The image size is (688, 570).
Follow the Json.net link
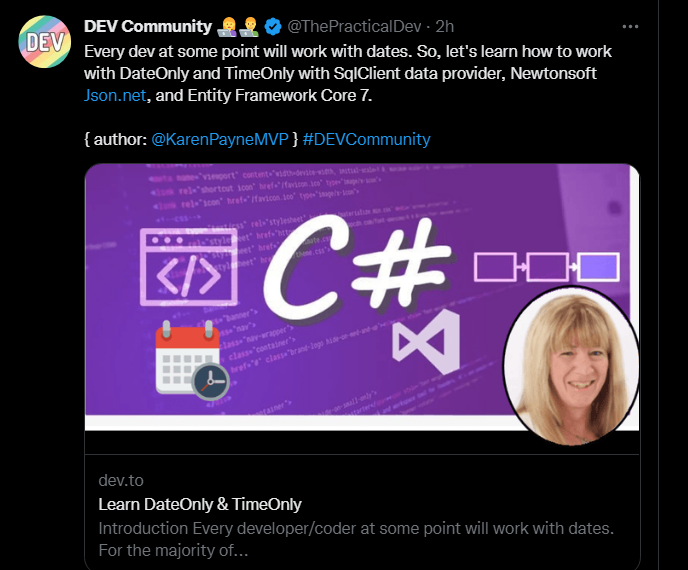pos(115,95)
